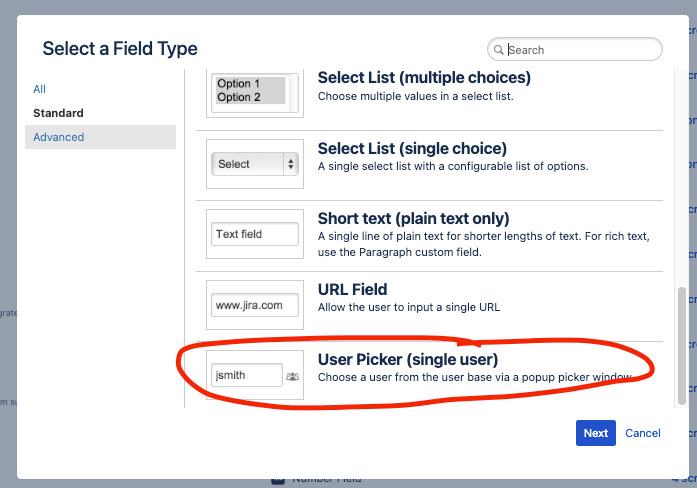
Task: Choose User Picker (single user) type
Action: tap(407, 359)
